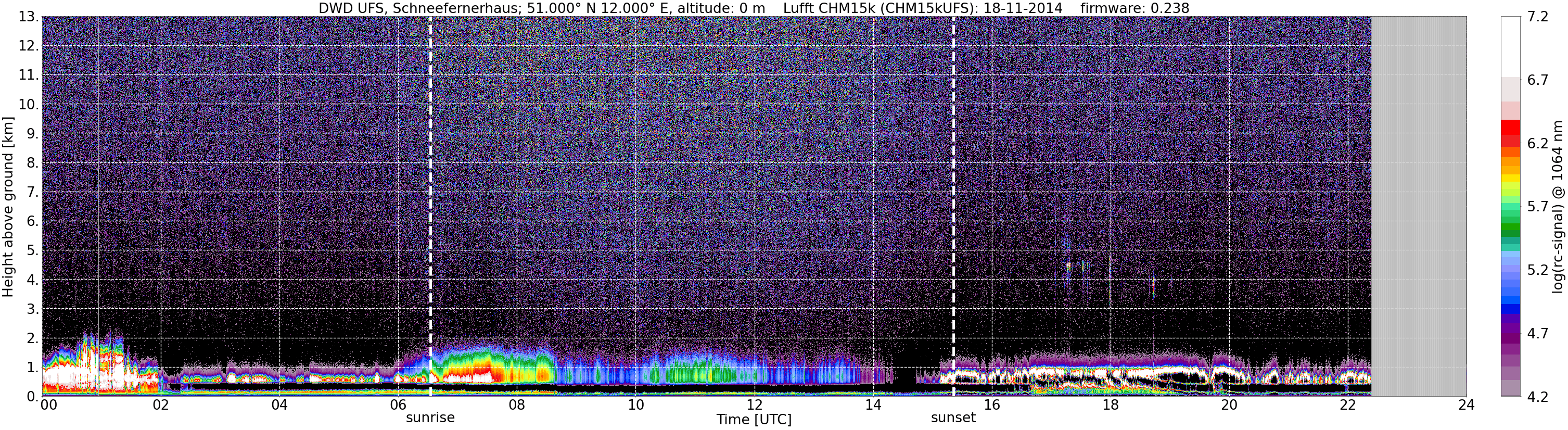Viewport: 1568px width, 430px height.
Task: Click the sunset dashed vertical line
Action: (953, 206)
